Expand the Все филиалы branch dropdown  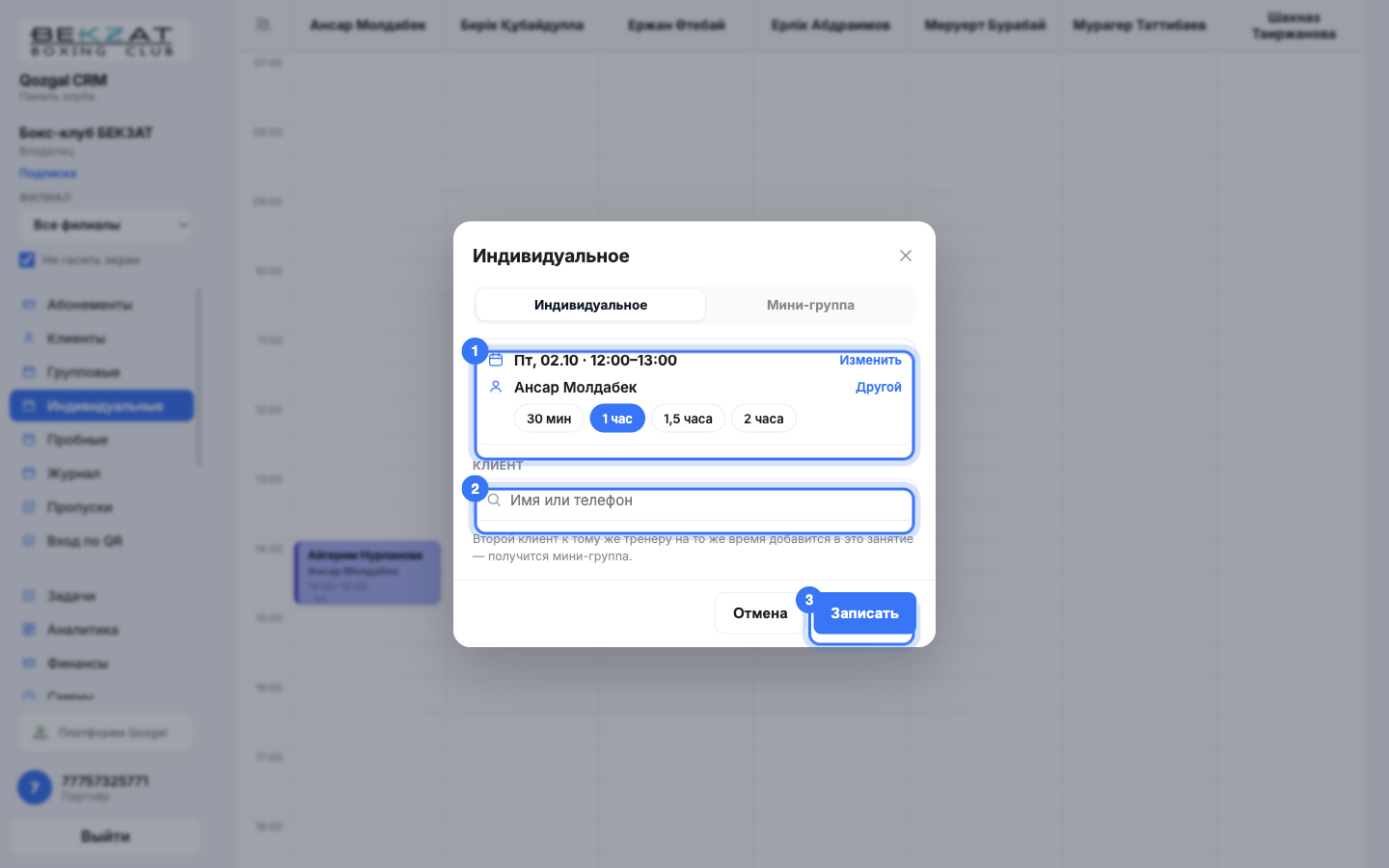106,225
